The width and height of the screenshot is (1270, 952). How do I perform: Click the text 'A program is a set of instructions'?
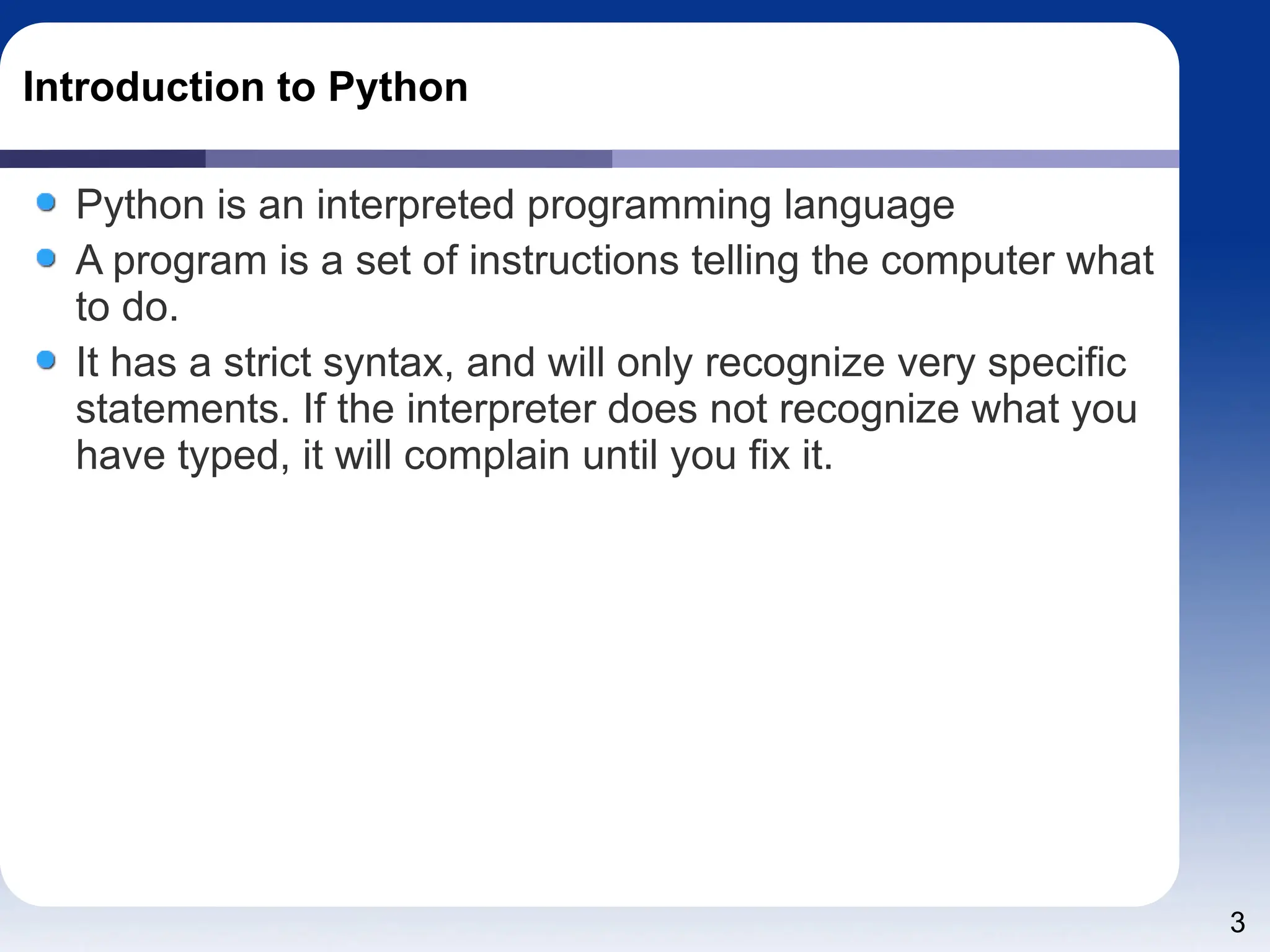[377, 260]
